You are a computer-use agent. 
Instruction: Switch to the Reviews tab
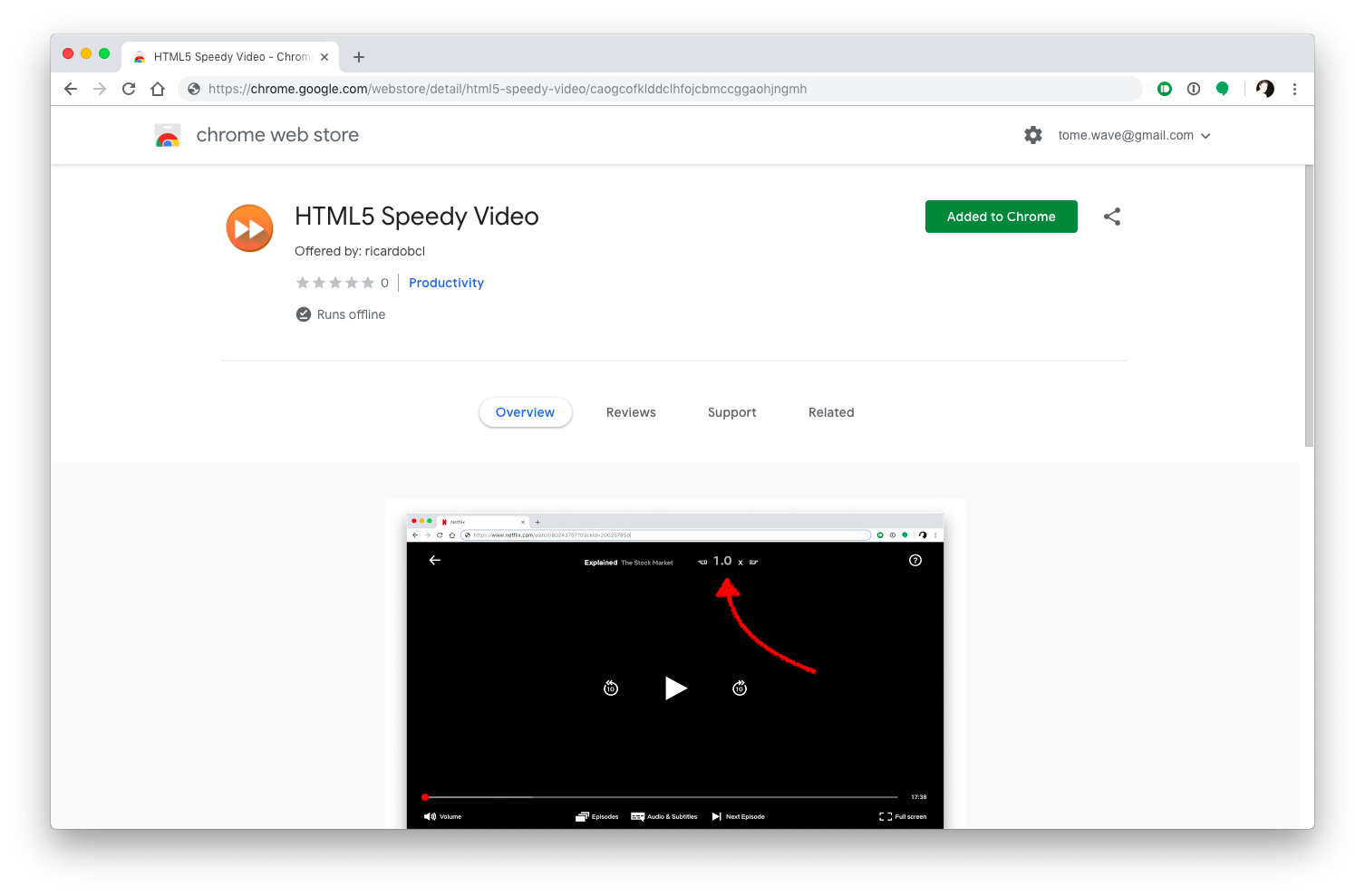pyautogui.click(x=631, y=412)
